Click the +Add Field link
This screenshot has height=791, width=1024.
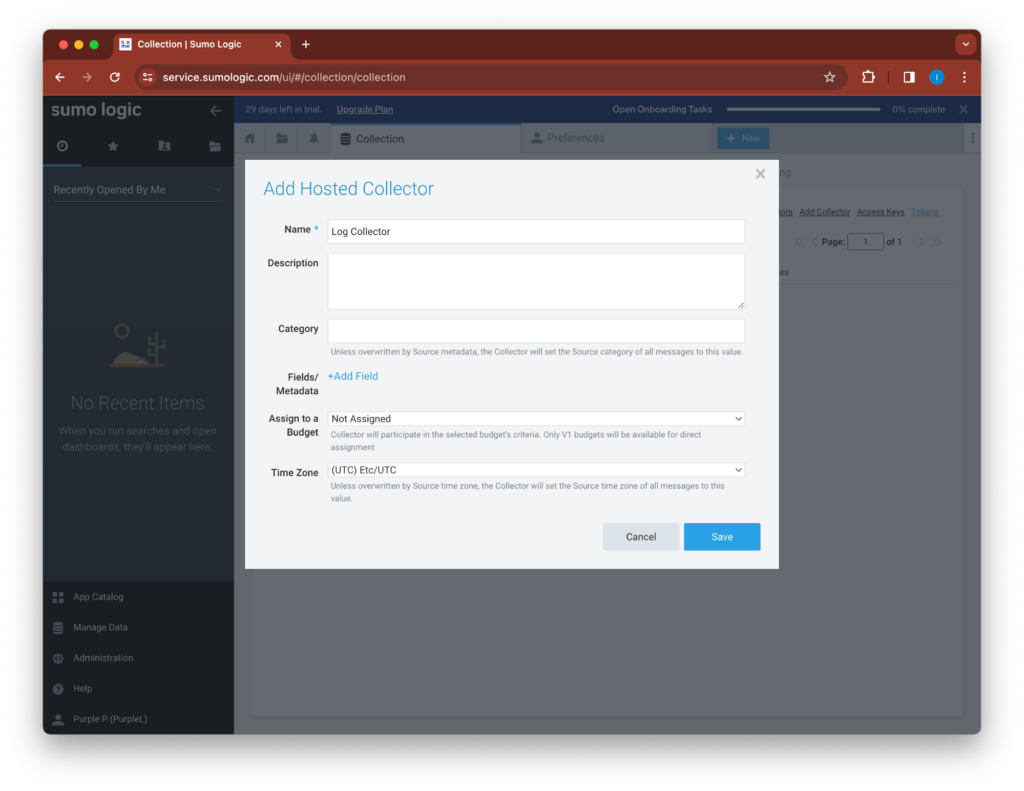coord(353,376)
